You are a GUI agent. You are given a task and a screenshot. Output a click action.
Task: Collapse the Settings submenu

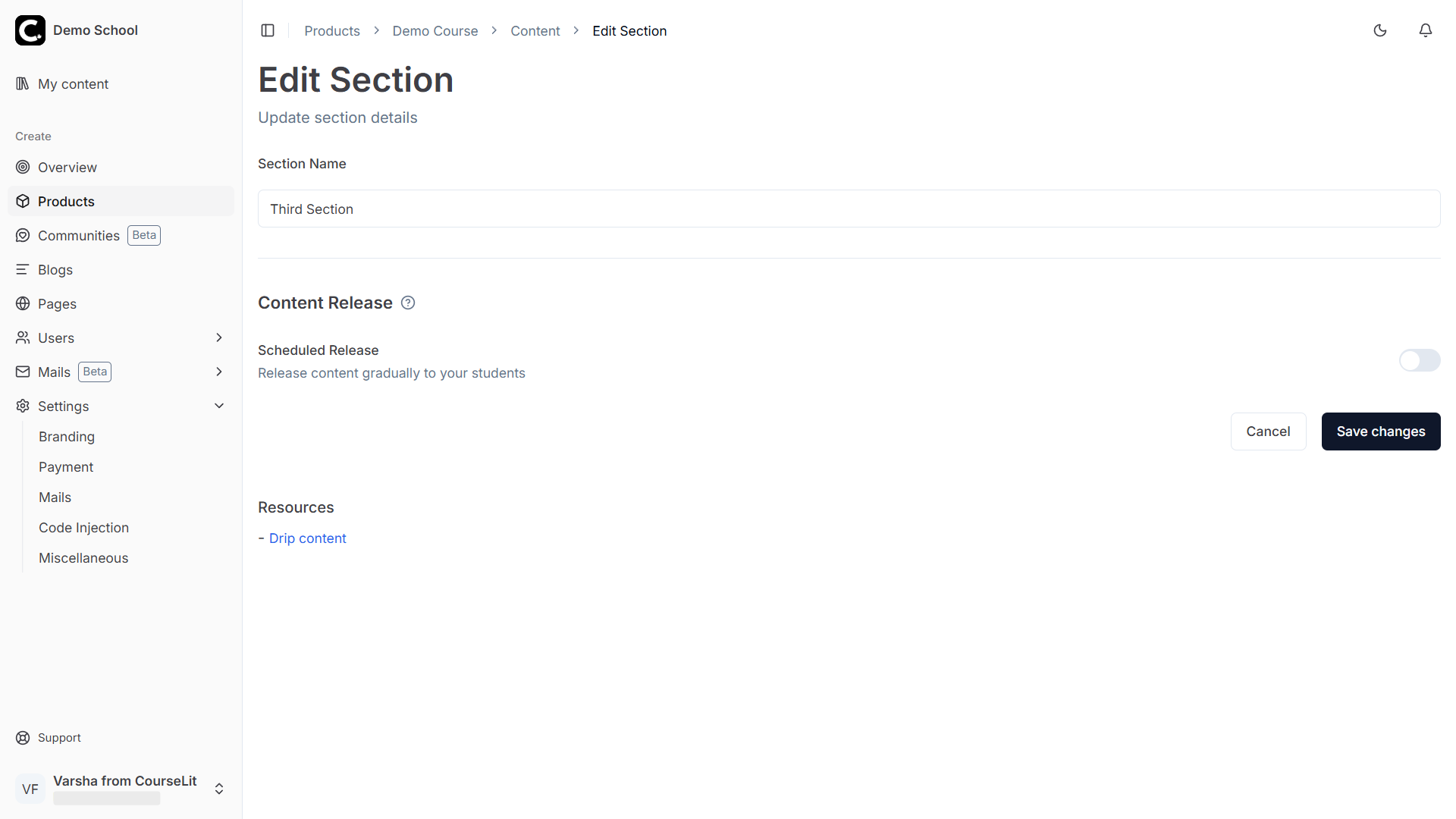(219, 406)
